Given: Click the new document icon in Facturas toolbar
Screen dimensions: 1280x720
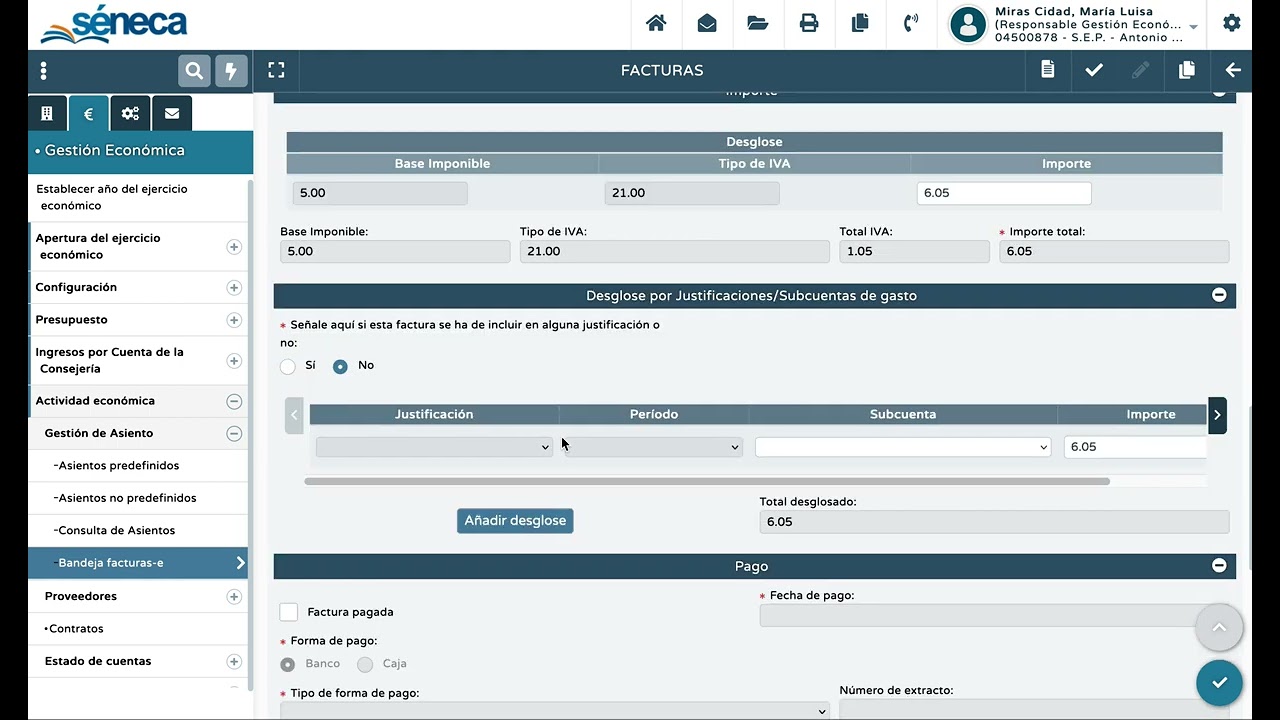Looking at the screenshot, I should (x=1047, y=70).
